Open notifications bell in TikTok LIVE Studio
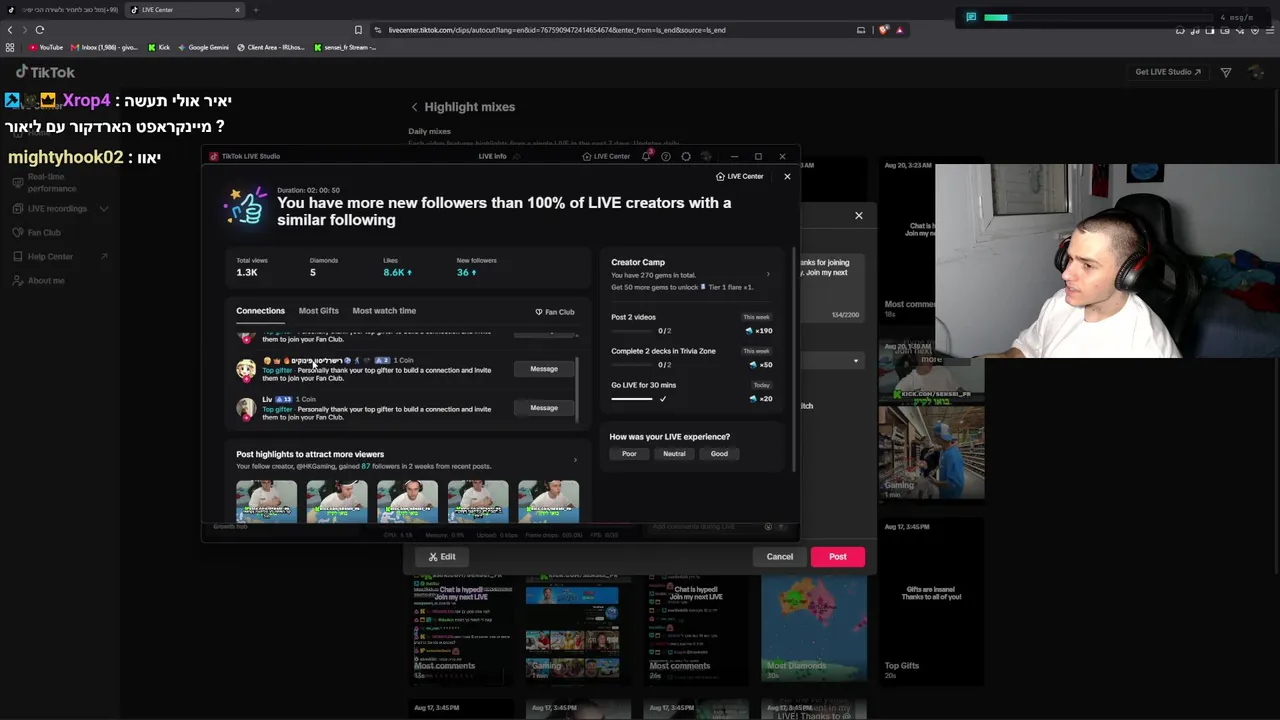The height and width of the screenshot is (720, 1280). click(x=646, y=156)
